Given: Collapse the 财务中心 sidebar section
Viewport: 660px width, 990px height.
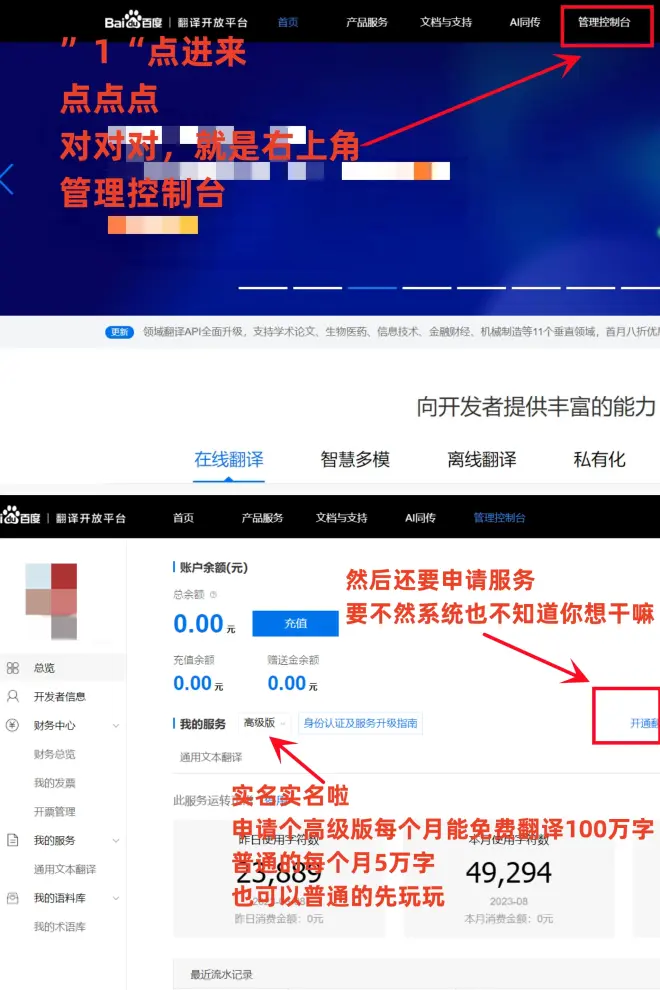Looking at the screenshot, I should (x=116, y=726).
